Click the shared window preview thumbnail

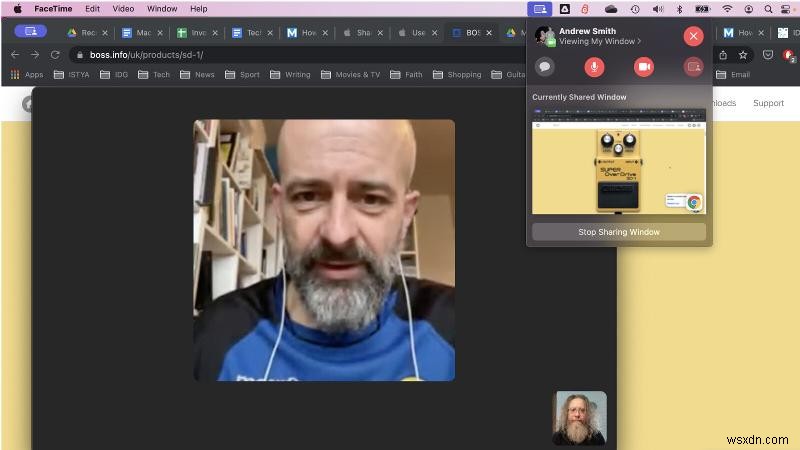pos(618,161)
